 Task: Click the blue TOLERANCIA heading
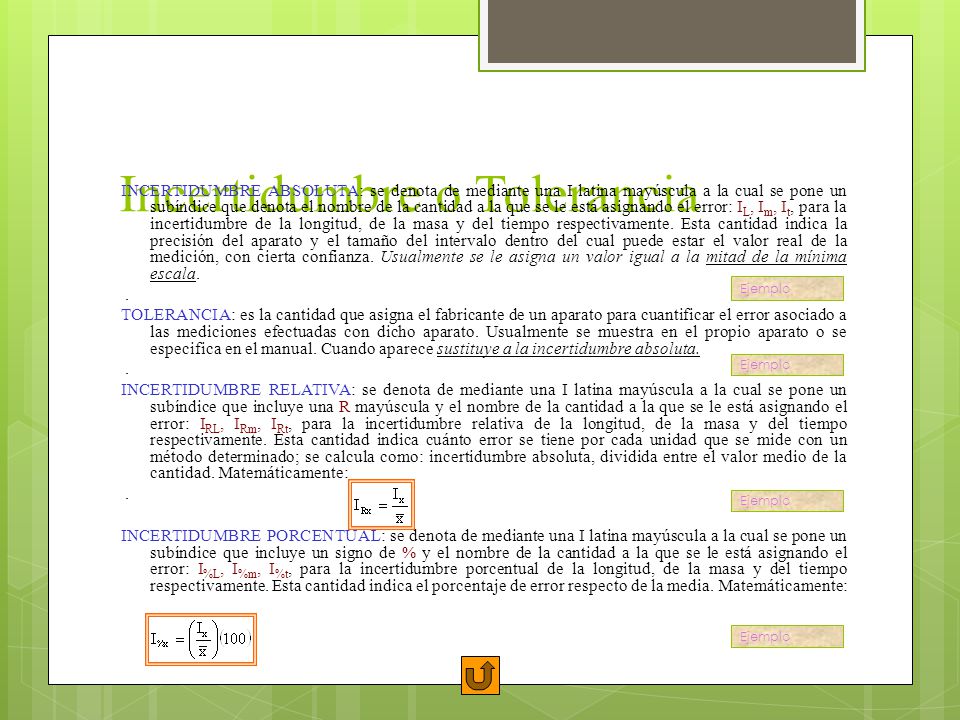tap(176, 315)
